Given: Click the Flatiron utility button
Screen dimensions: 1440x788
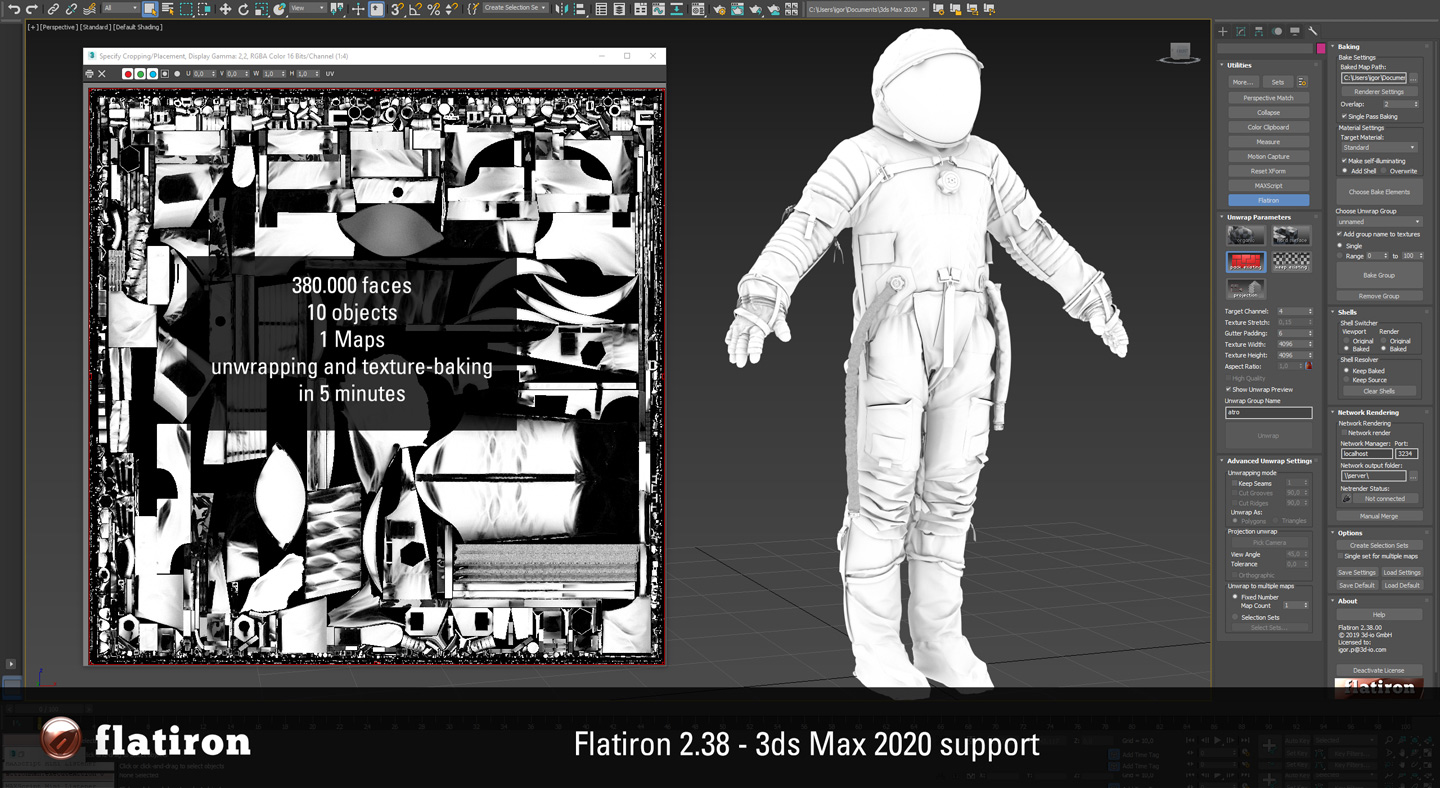Looking at the screenshot, I should (x=1268, y=200).
